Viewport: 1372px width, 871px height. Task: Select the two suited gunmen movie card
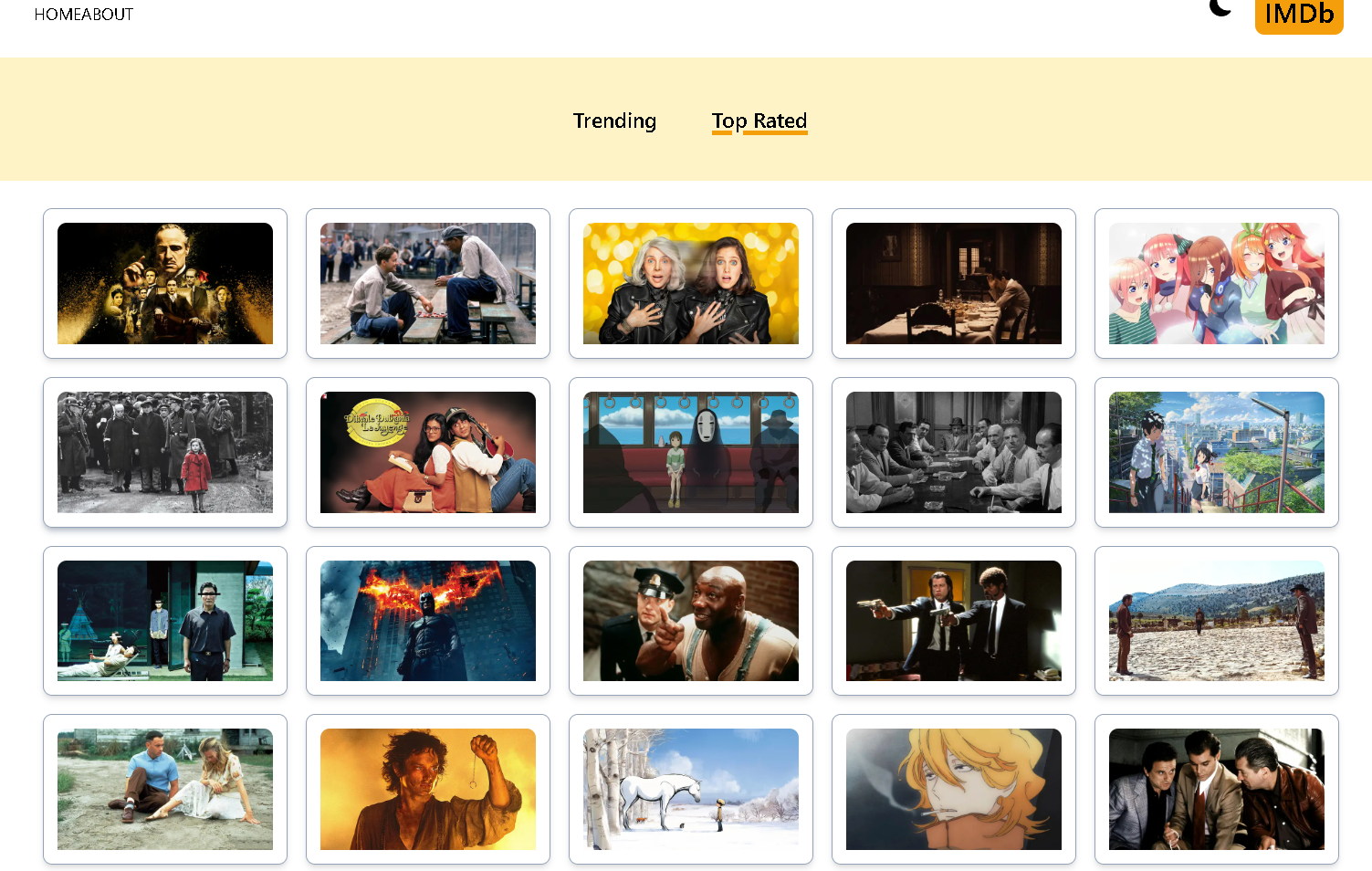pos(954,621)
